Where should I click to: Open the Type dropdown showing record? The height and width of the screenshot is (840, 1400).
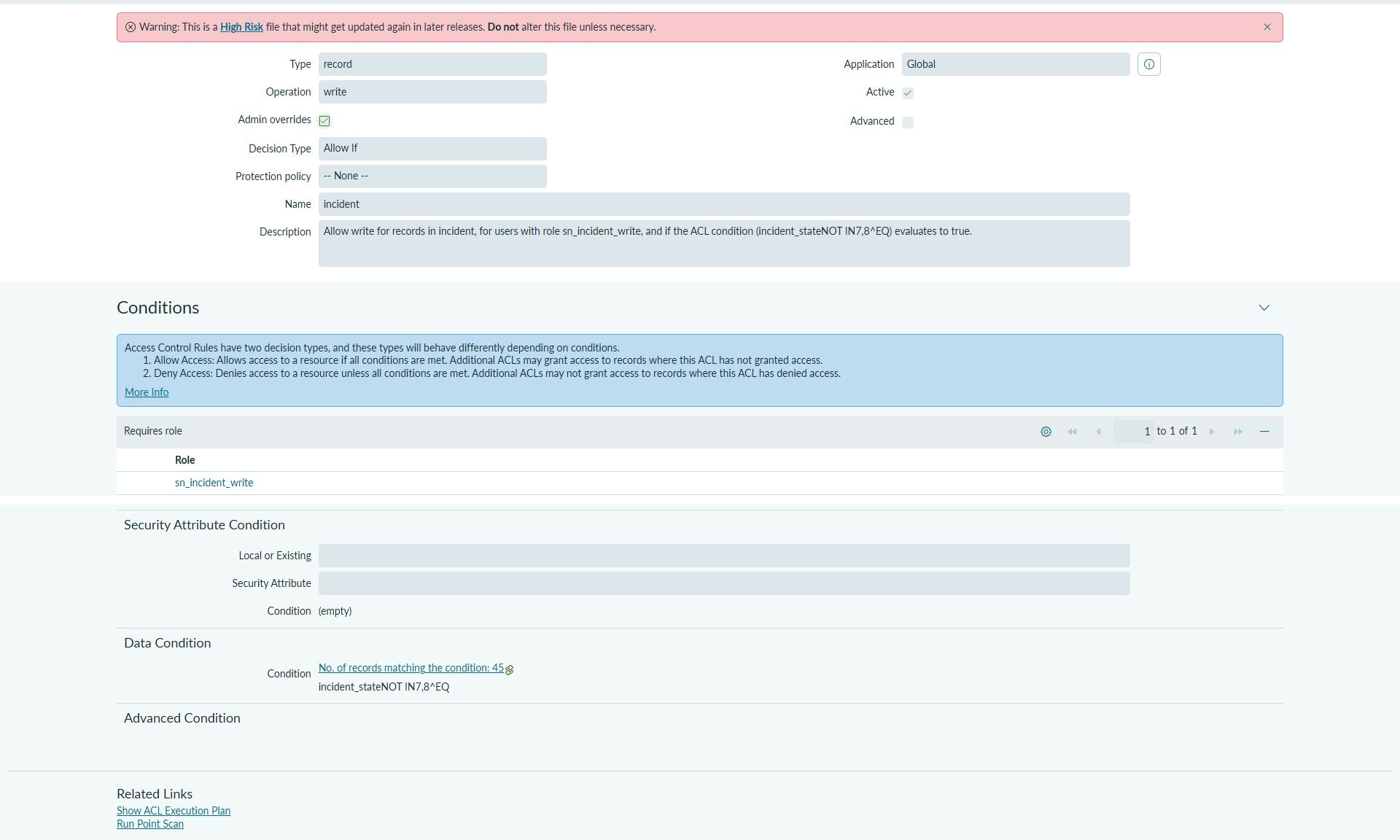(432, 64)
